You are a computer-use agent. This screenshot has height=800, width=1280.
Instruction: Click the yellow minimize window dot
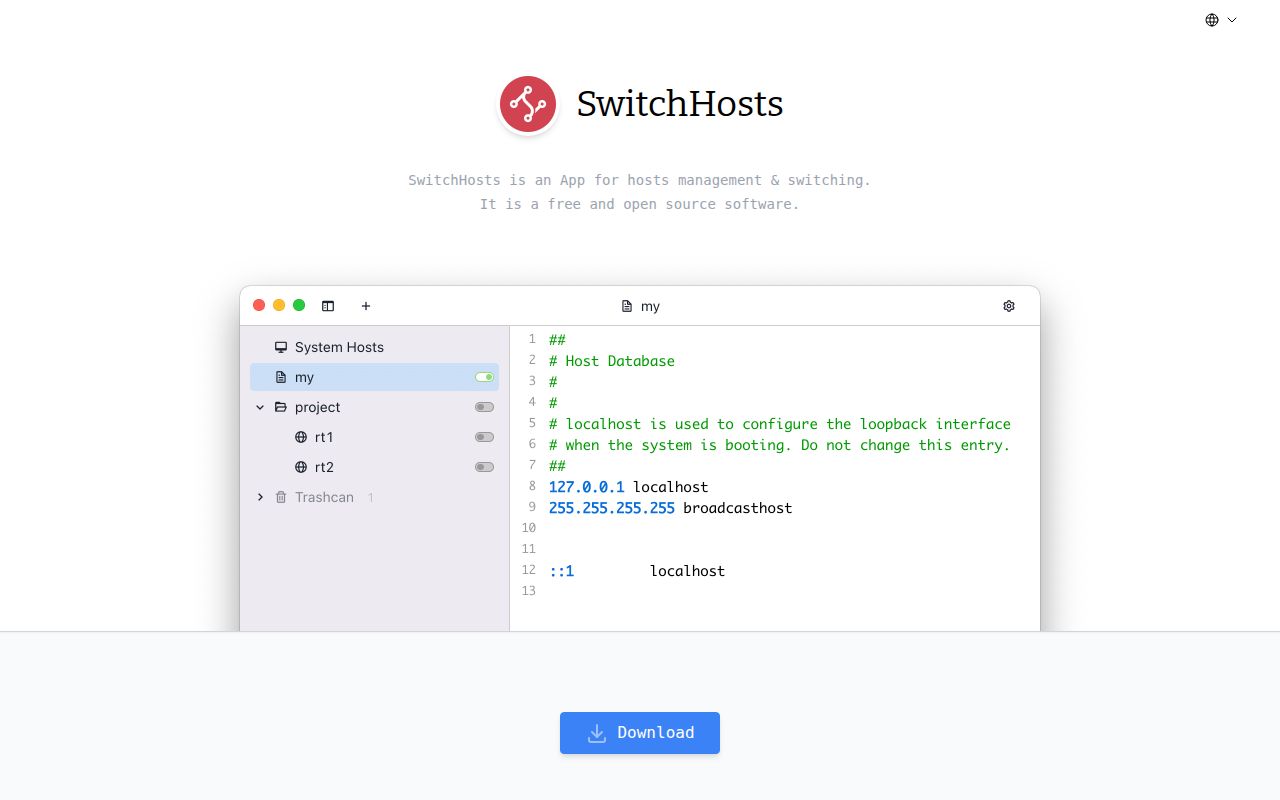[x=279, y=305]
